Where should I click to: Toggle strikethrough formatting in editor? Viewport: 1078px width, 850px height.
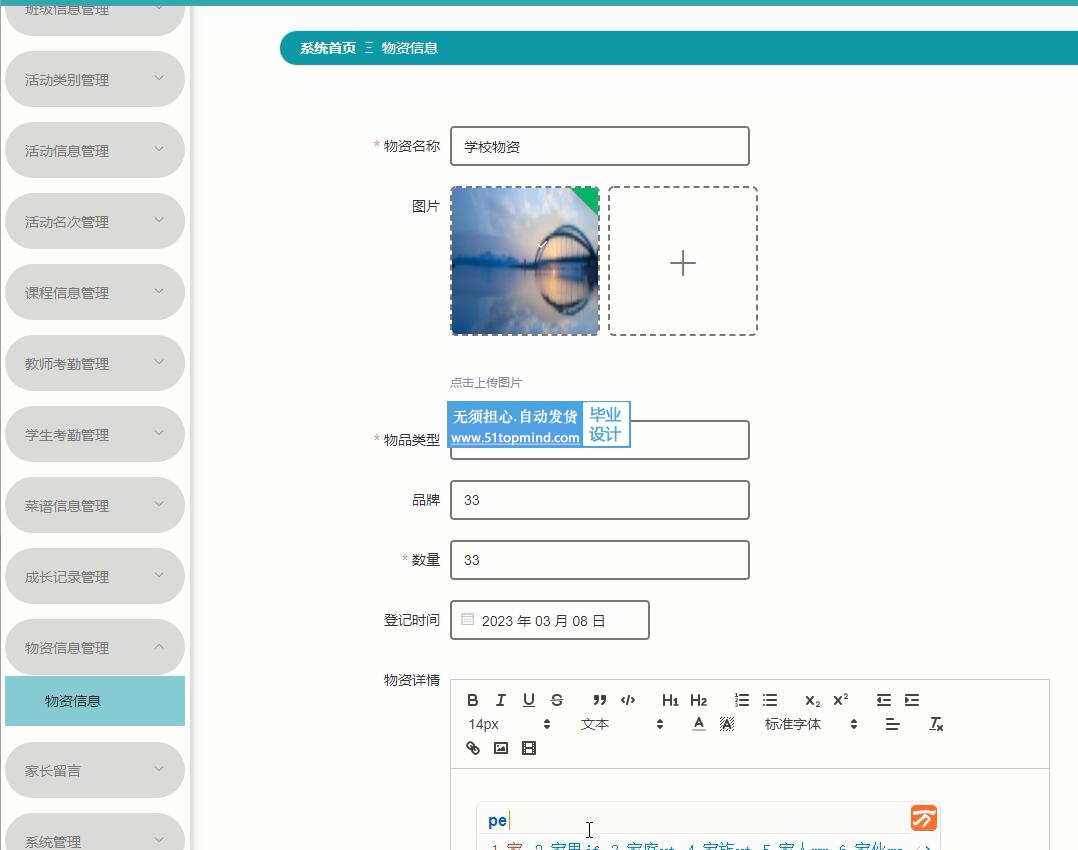[557, 700]
